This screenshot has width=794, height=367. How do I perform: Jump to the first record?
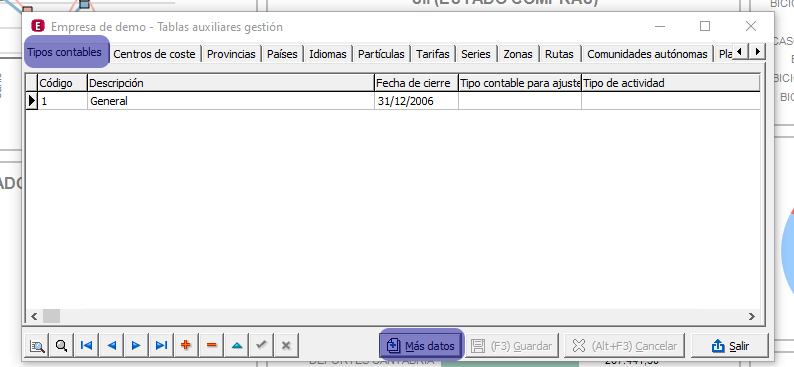tap(87, 346)
